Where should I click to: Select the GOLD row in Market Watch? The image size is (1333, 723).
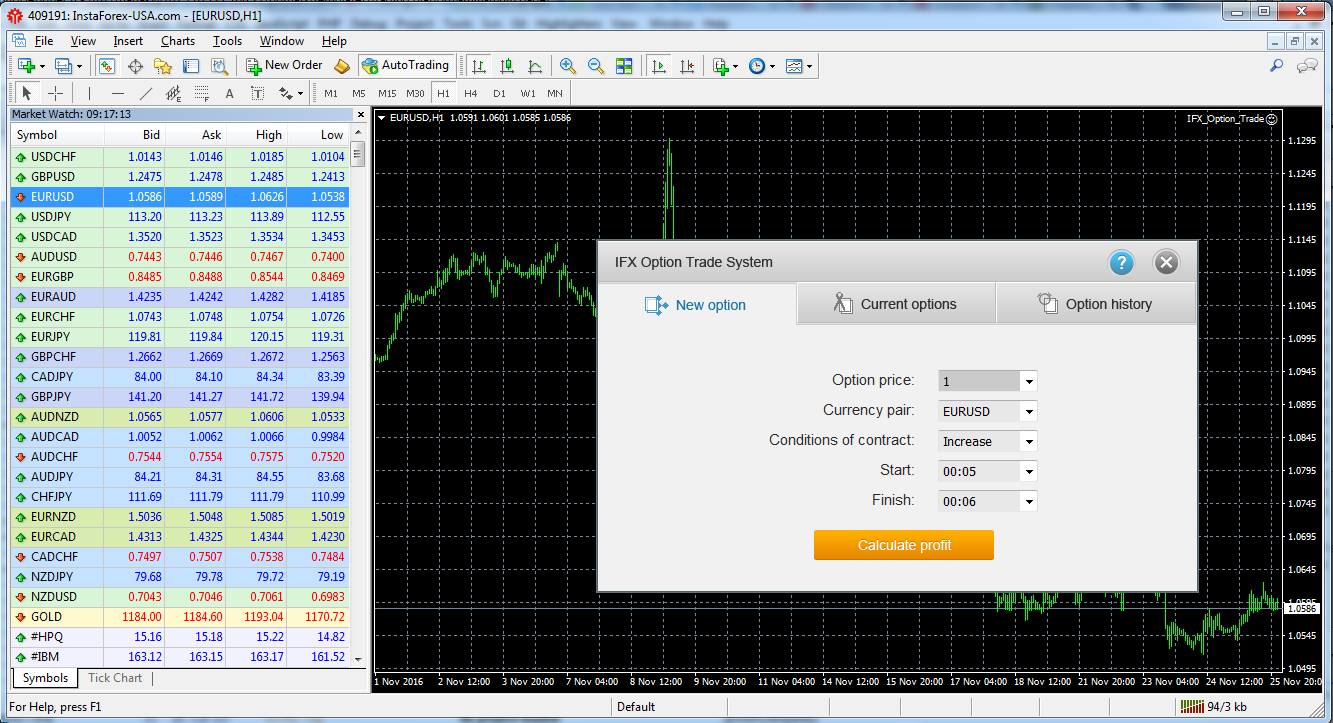pyautogui.click(x=180, y=617)
